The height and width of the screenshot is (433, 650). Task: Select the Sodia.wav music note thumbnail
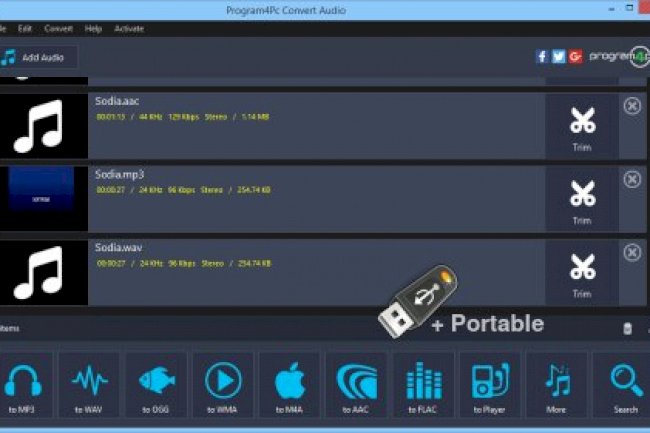tap(44, 272)
